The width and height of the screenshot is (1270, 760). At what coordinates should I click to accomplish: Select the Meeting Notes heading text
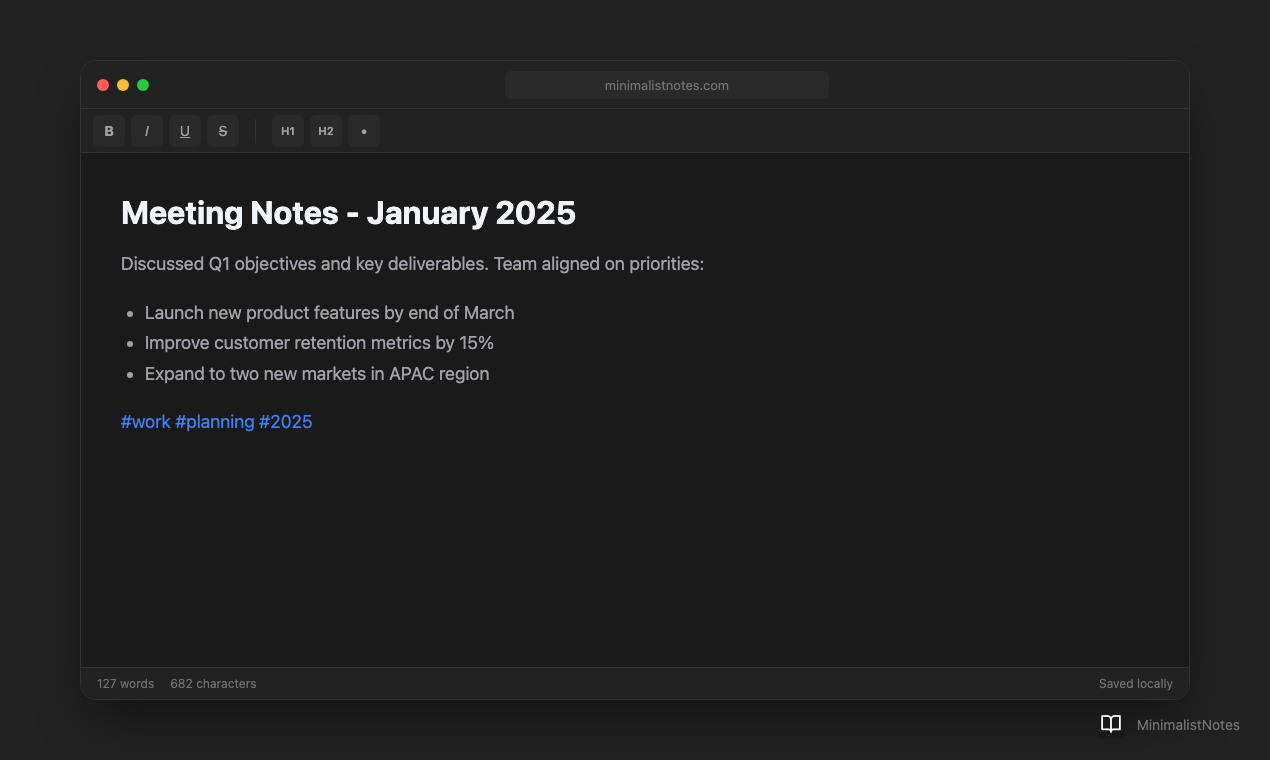(x=348, y=213)
